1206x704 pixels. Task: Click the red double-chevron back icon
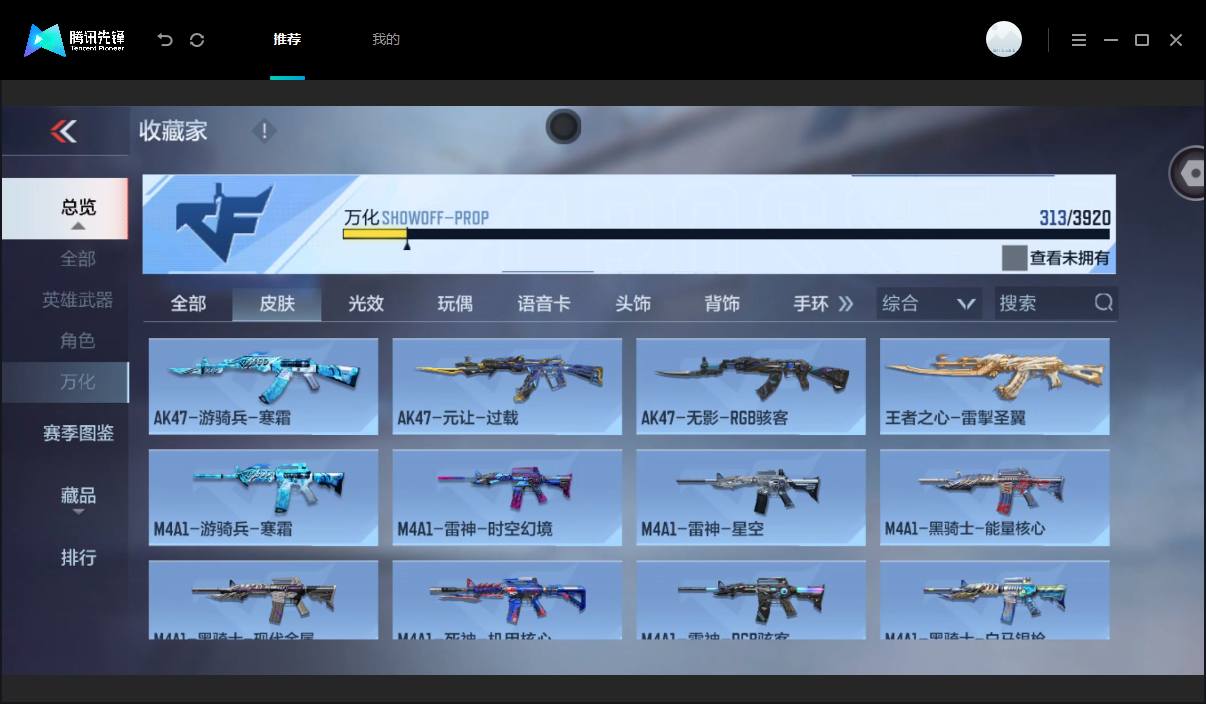tap(64, 131)
